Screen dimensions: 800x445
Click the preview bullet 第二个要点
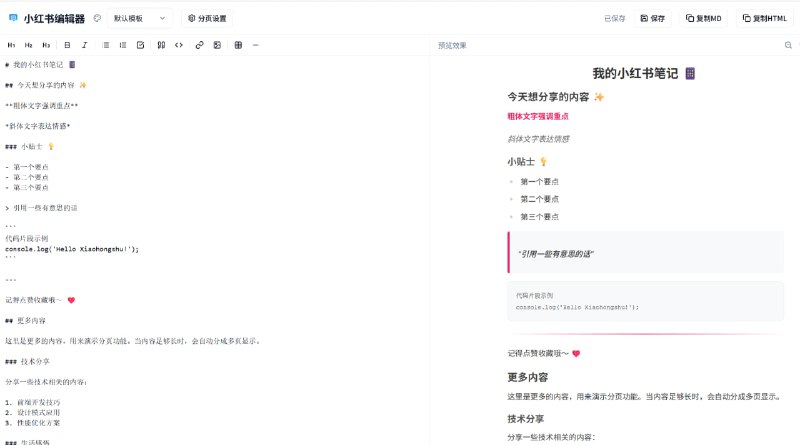[539, 199]
